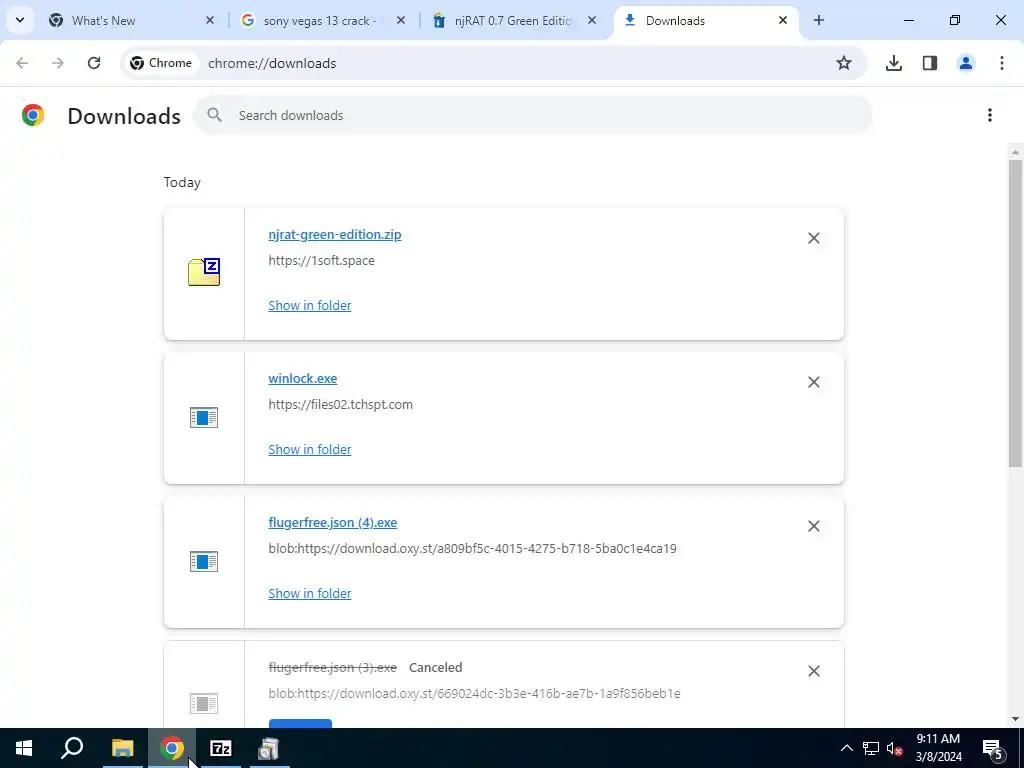
Task: Go forward with the forward arrow
Action: (58, 63)
